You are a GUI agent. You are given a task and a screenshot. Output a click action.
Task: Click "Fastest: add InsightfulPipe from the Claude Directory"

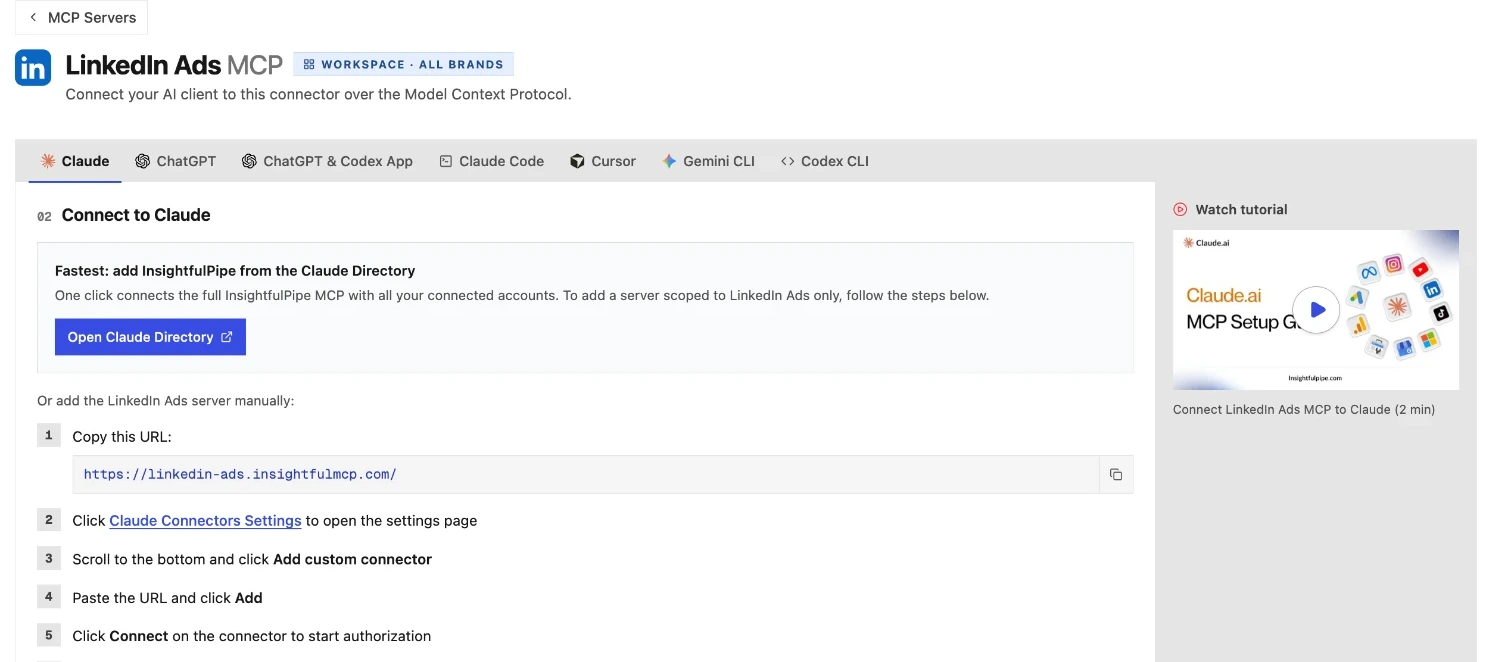235,270
